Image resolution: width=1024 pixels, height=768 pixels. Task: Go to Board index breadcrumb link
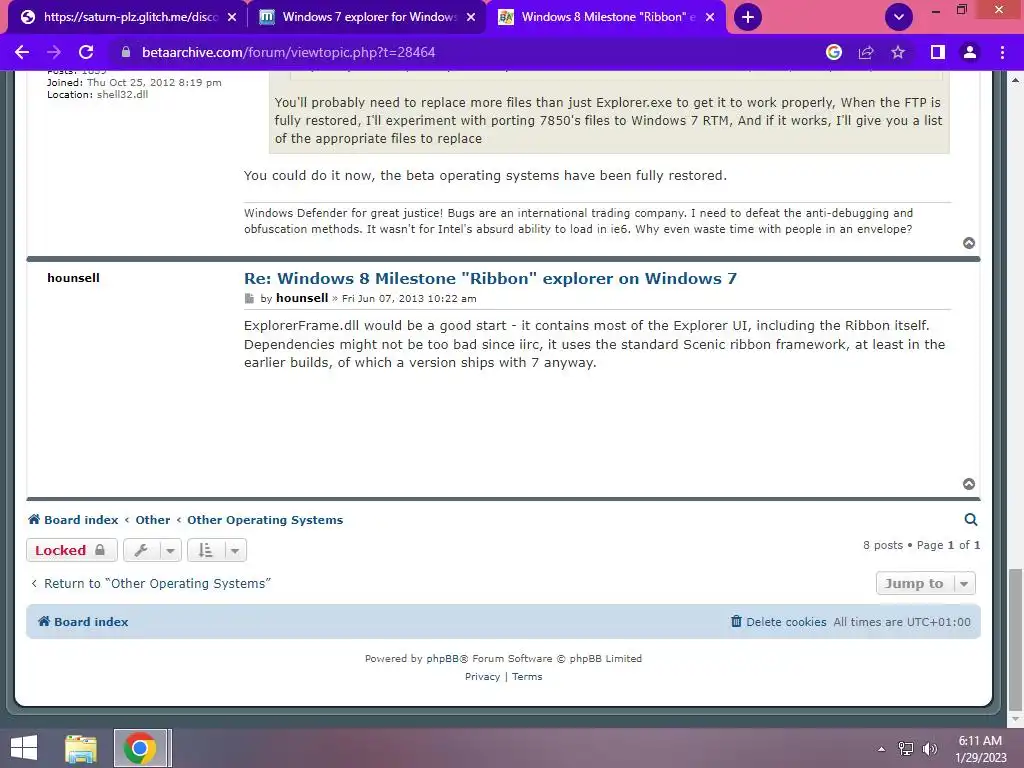[73, 520]
